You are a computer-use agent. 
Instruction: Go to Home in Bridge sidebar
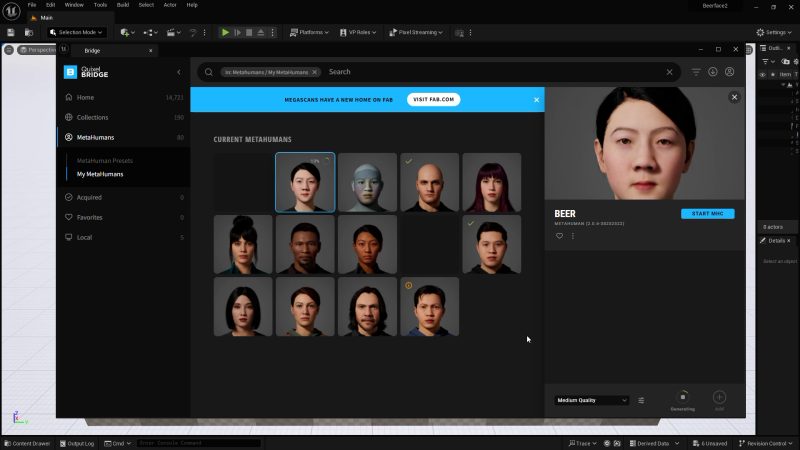click(85, 97)
